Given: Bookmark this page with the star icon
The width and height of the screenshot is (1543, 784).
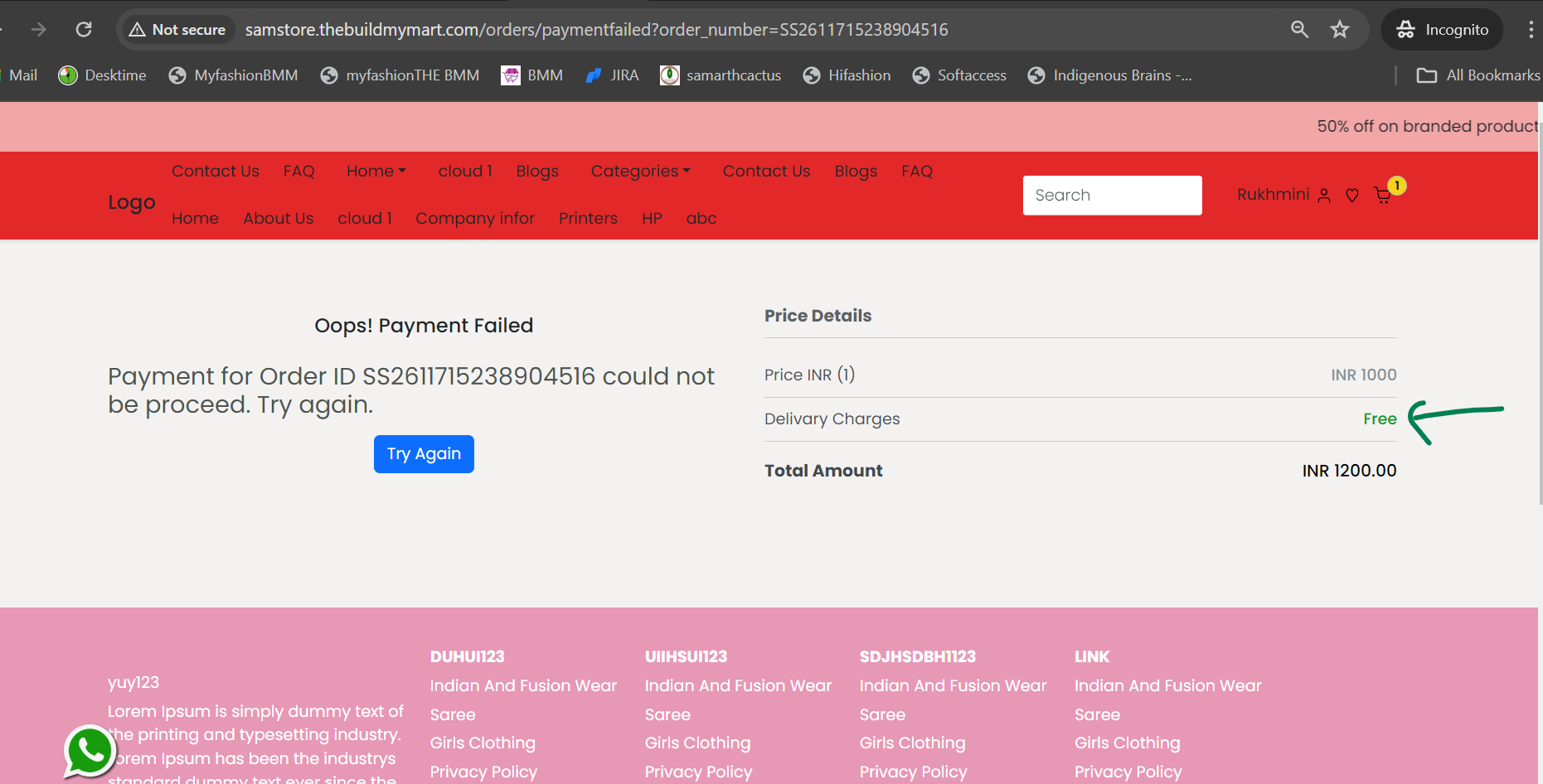Looking at the screenshot, I should pyautogui.click(x=1340, y=30).
